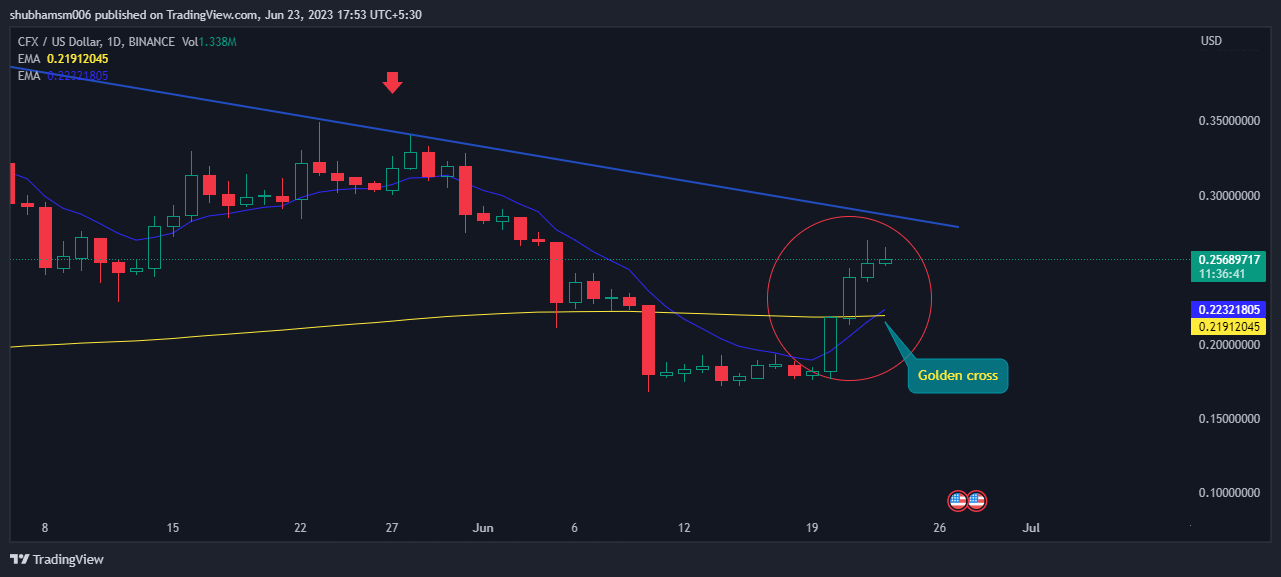This screenshot has width=1281, height=577.
Task: Click the 22 date label on time axis
Action: pos(300,527)
